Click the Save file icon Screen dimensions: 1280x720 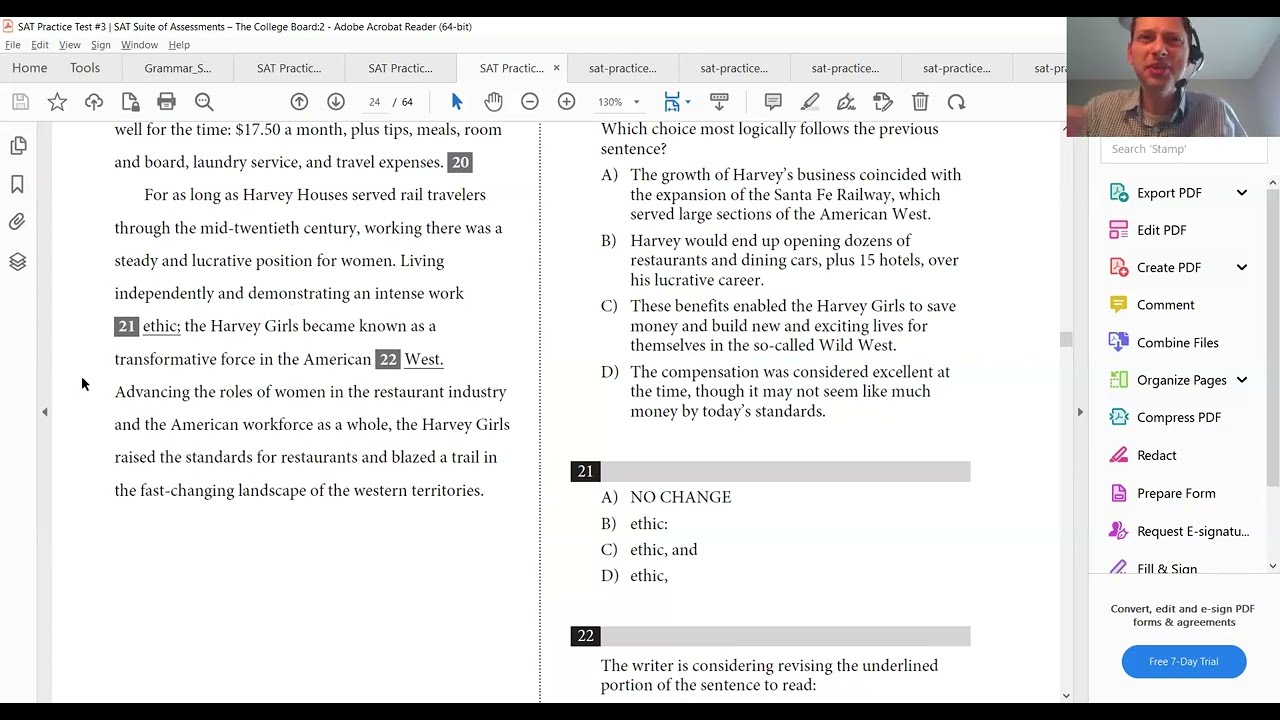point(20,102)
